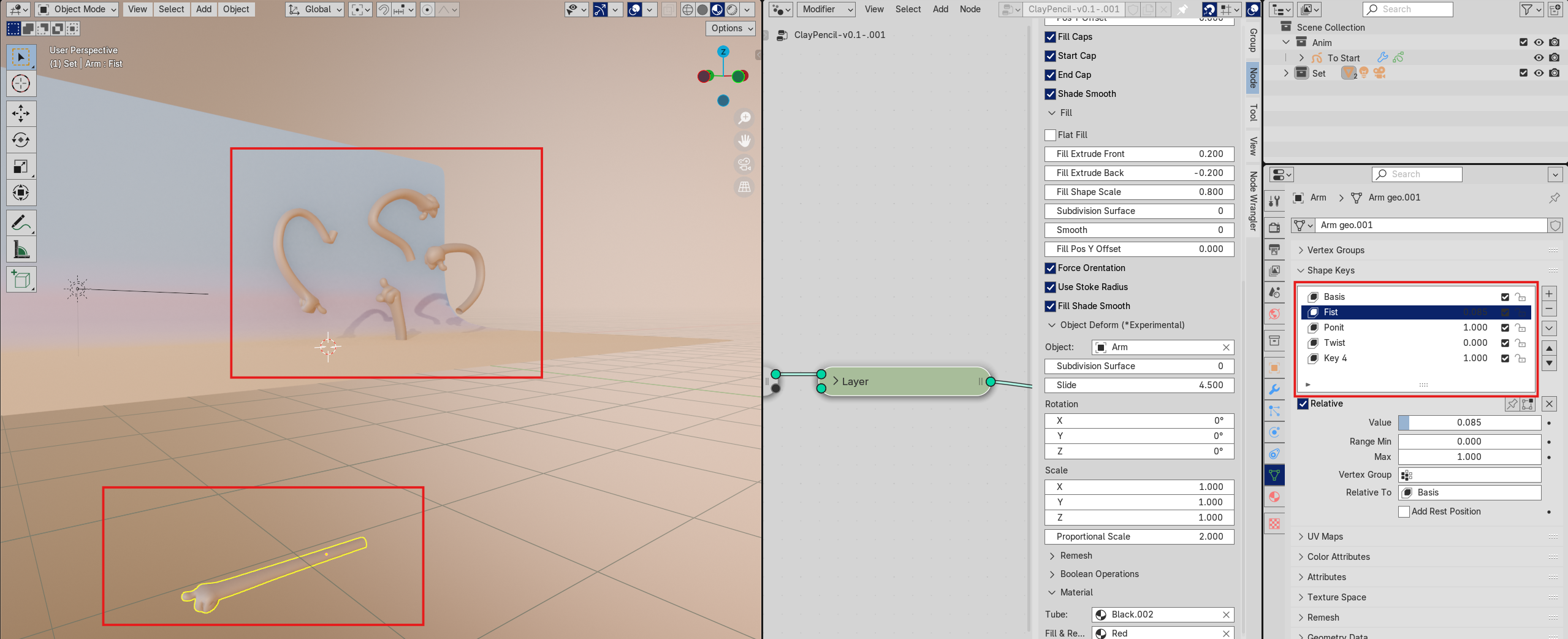1568x639 pixels.
Task: Open the Output properties tab
Action: pyautogui.click(x=1274, y=250)
